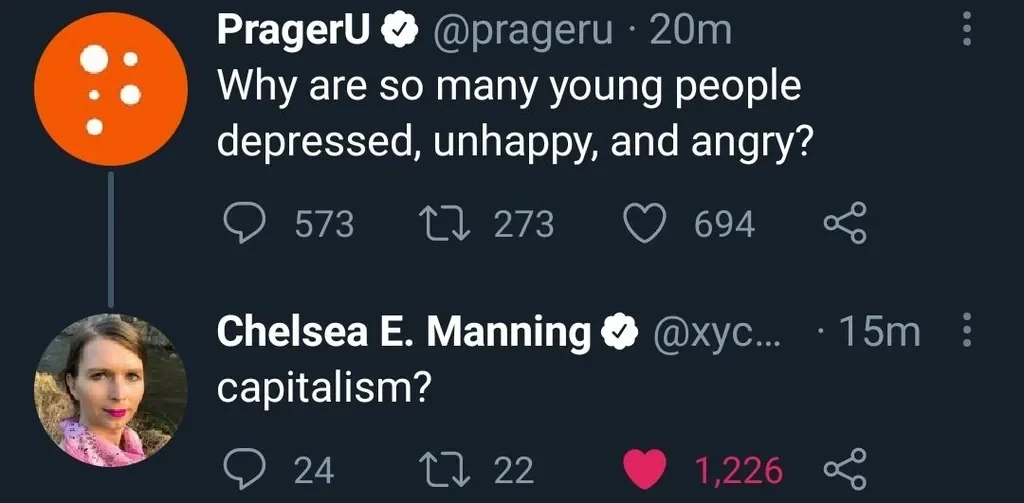Open the PragerU profile picture
Viewport: 1024px width, 503px height.
[x=110, y=89]
